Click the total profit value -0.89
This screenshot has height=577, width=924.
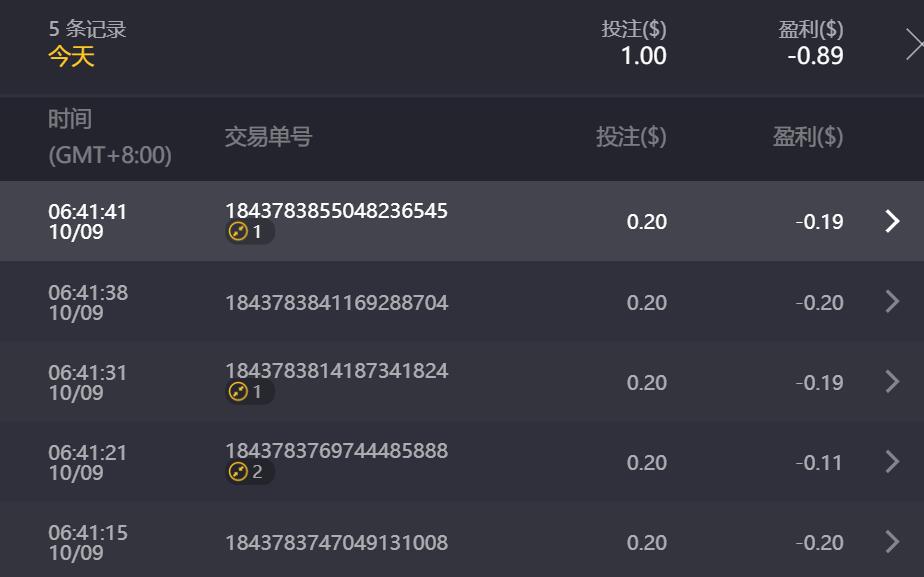(815, 56)
